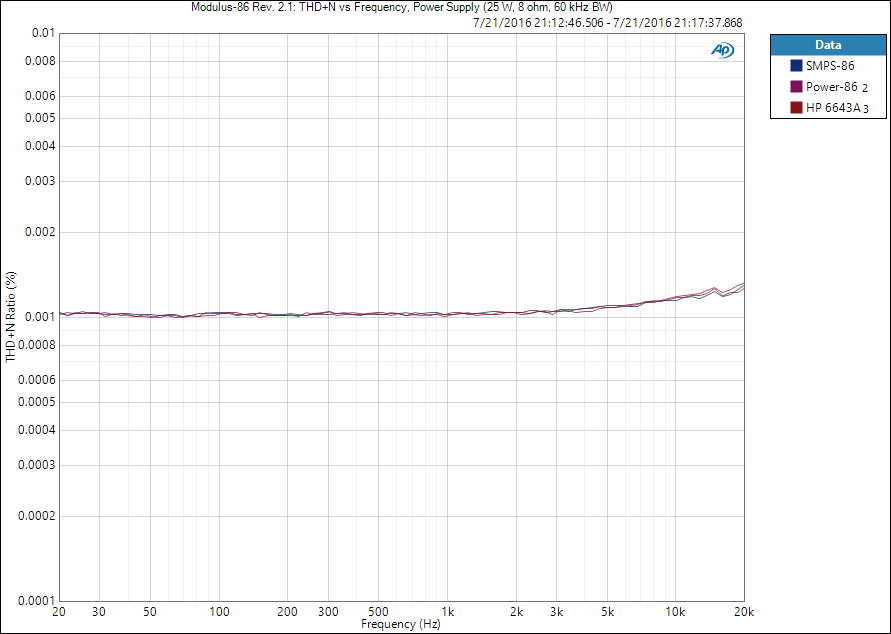Click the 0.0003 y-axis tick label
Image resolution: width=891 pixels, height=634 pixels.
[x=38, y=465]
